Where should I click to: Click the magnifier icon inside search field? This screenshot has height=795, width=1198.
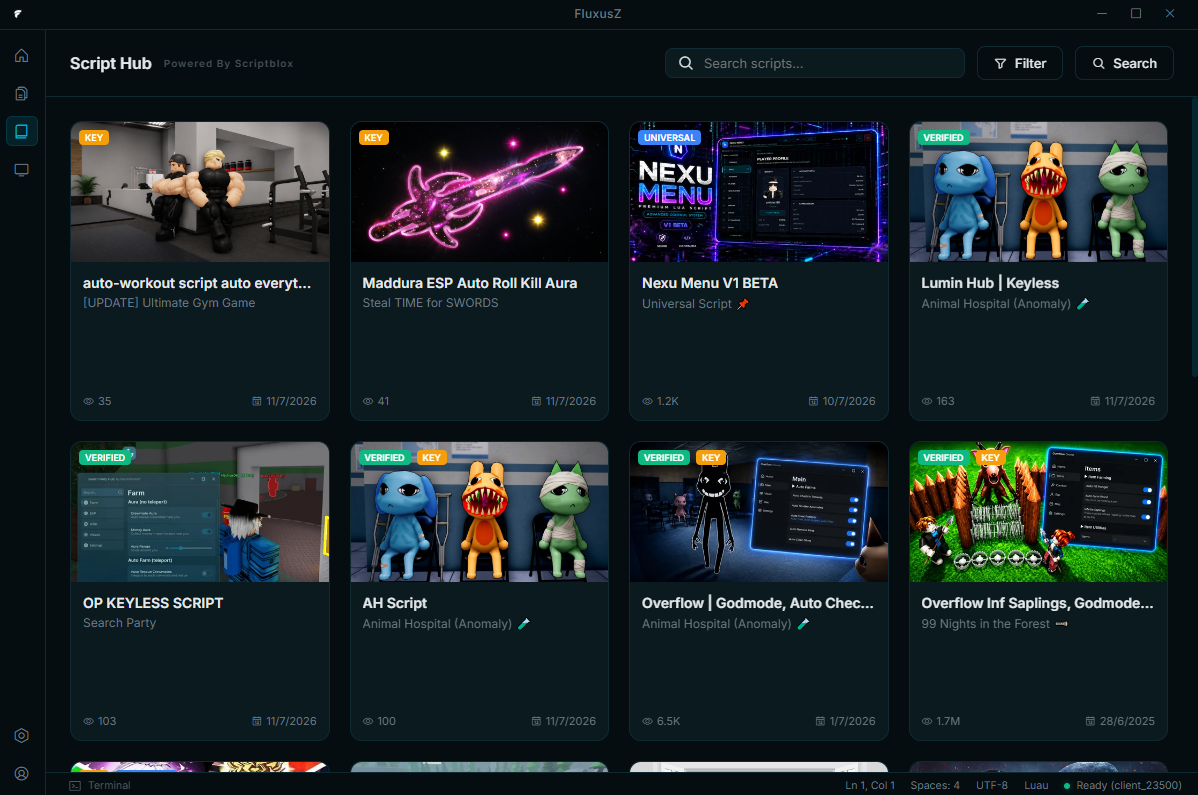pyautogui.click(x=686, y=63)
